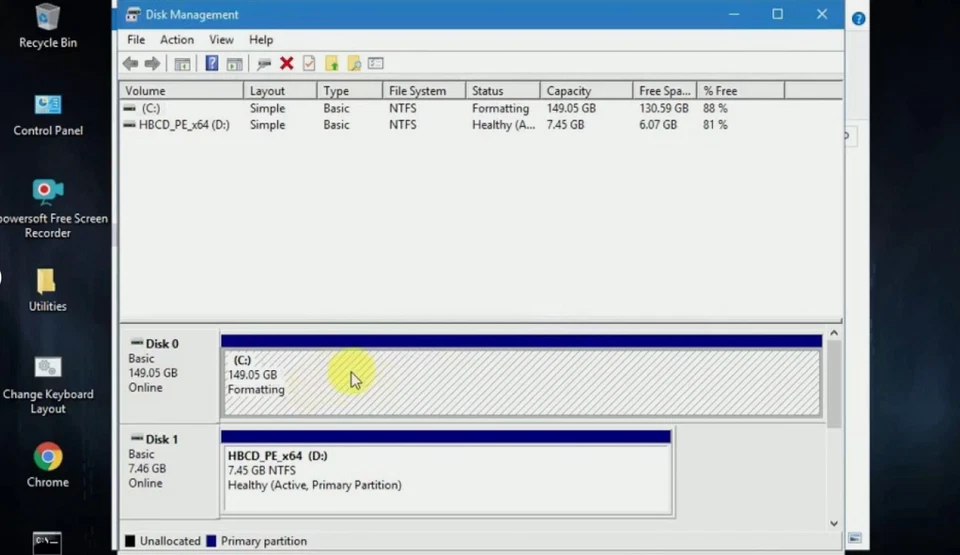Select the Disk 1 label panel

click(x=170, y=470)
